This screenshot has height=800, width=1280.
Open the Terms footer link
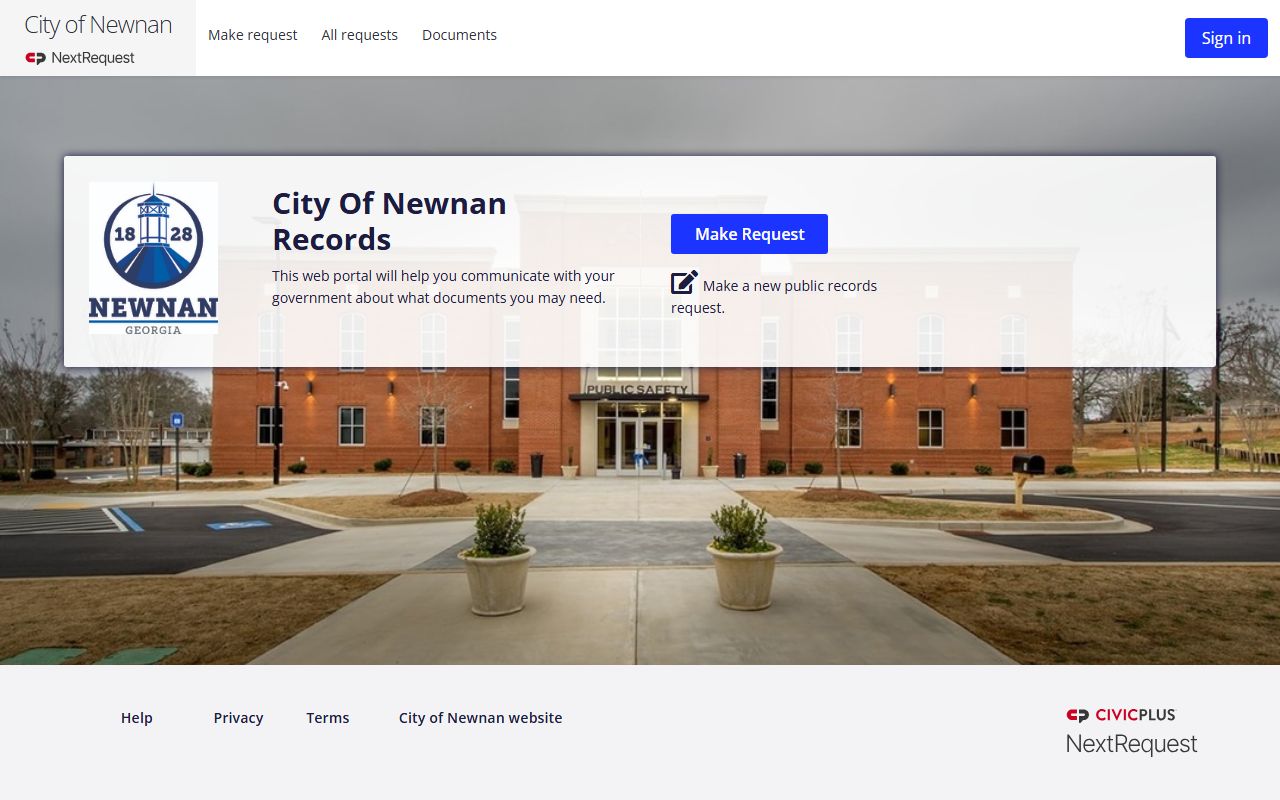328,718
